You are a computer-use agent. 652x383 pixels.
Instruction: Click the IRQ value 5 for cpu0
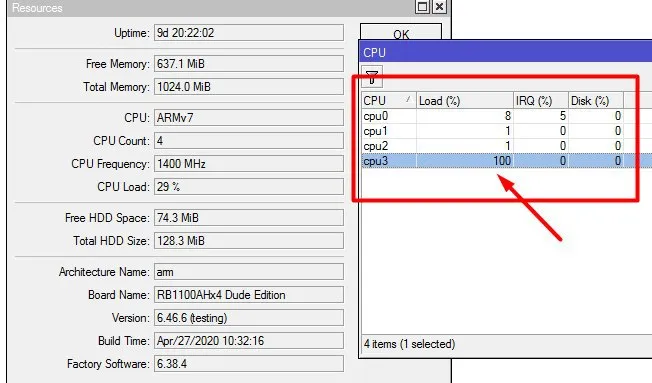pos(563,116)
